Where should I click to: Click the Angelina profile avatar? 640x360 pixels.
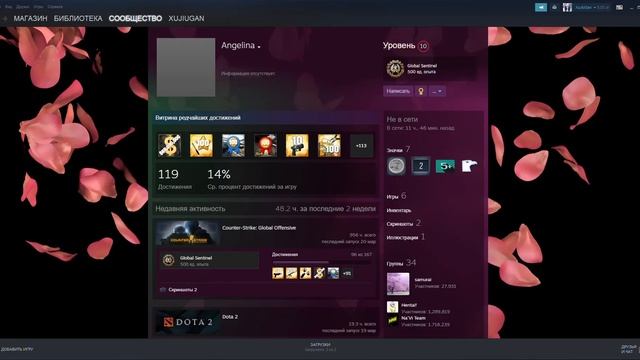pos(186,67)
